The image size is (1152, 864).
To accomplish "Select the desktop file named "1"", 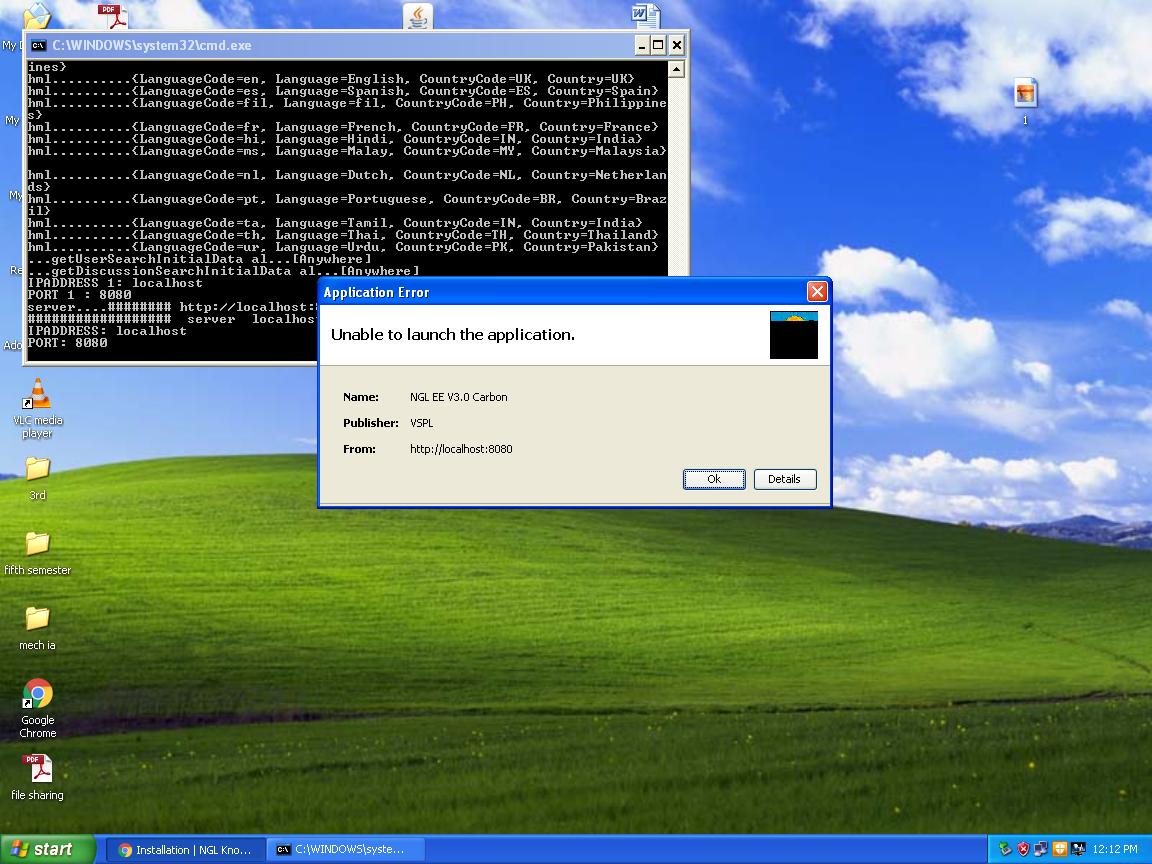I will point(1025,94).
